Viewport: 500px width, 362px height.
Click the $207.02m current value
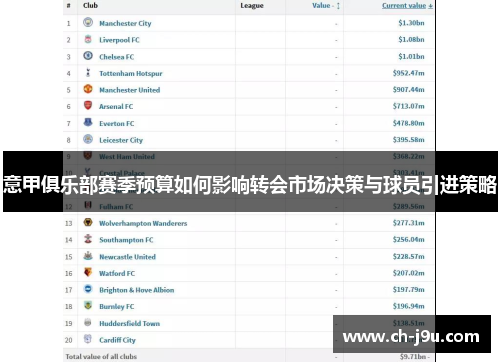pyautogui.click(x=409, y=273)
